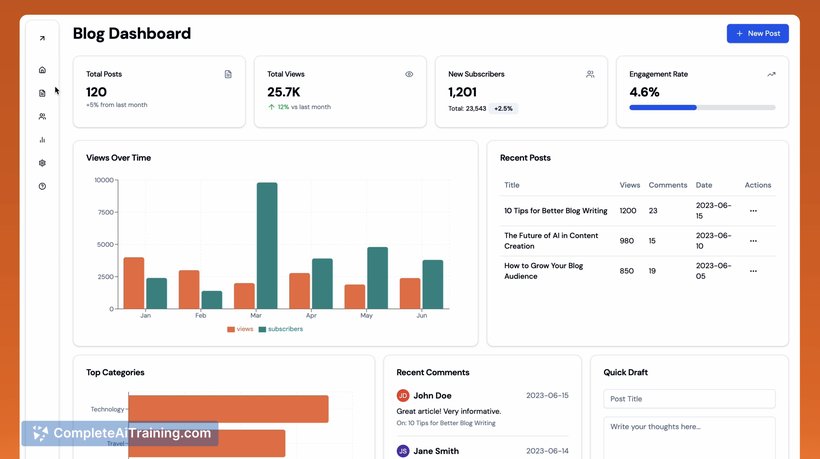Viewport: 820px width, 459px height.
Task: Click the JD avatar for John Doe
Action: tap(403, 396)
